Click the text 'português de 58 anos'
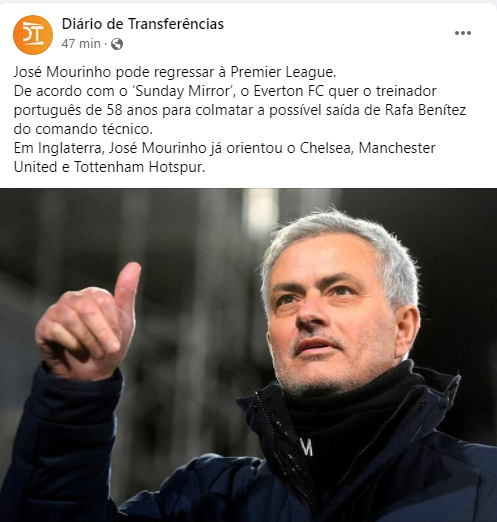Viewport: 497px width, 522px height. coord(85,110)
